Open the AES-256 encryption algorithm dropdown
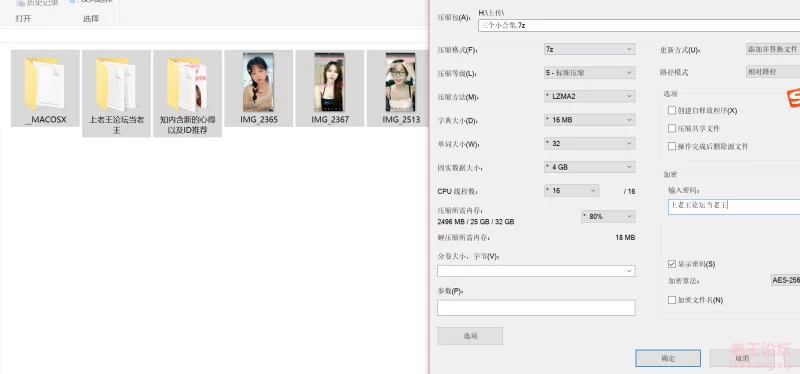Viewport: 800px width, 374px height. (x=785, y=280)
